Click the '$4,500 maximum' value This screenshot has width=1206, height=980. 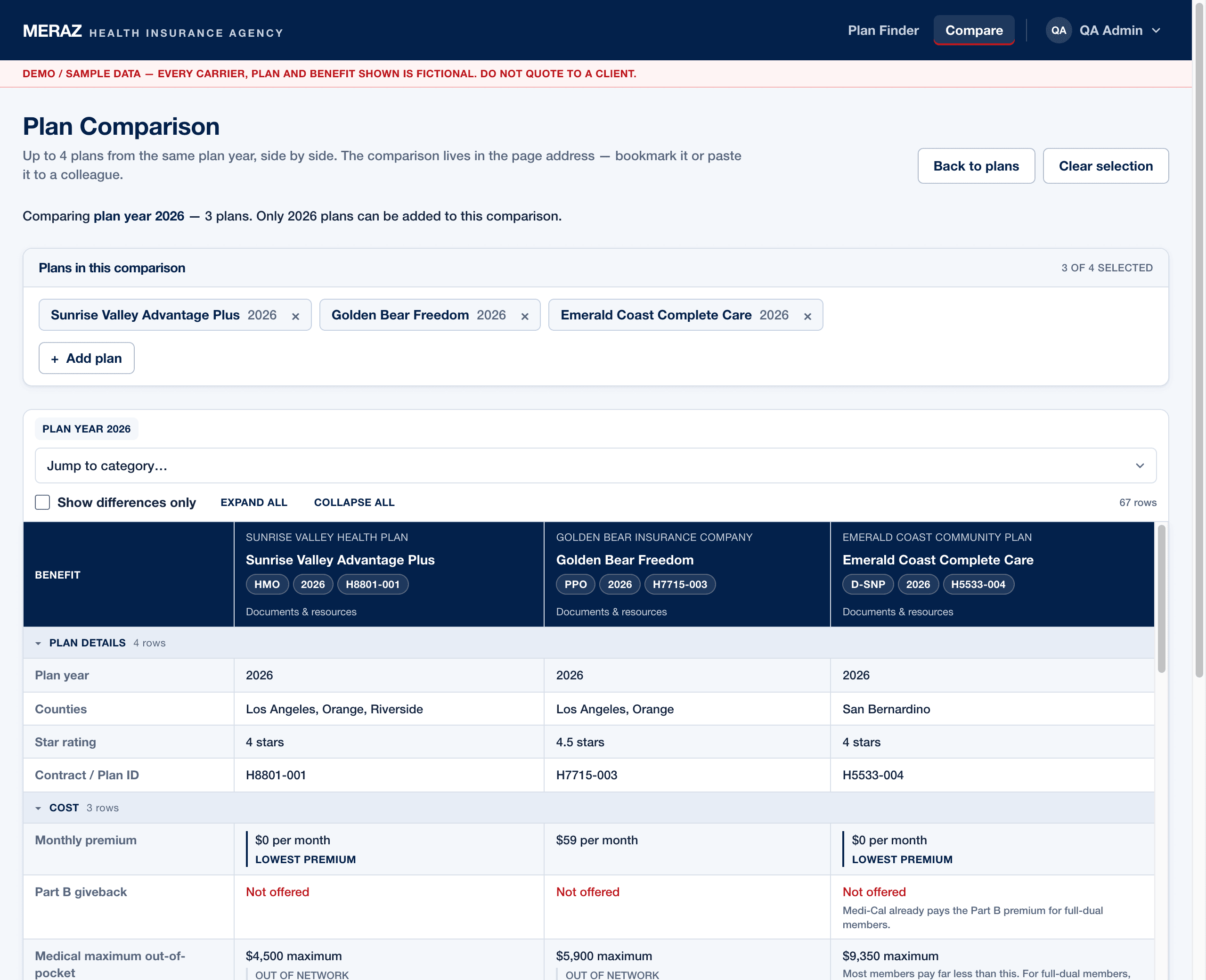point(293,956)
